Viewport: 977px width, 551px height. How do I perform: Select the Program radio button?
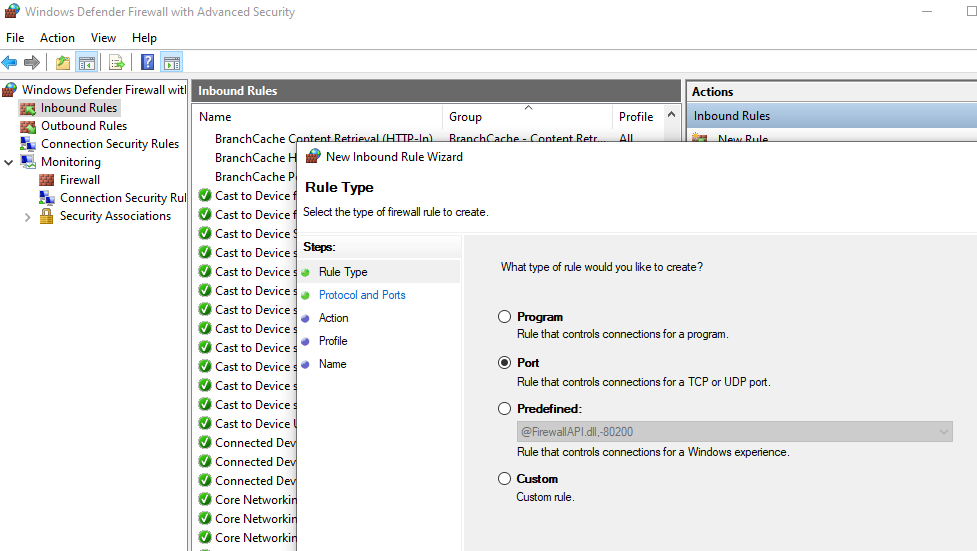tap(504, 317)
